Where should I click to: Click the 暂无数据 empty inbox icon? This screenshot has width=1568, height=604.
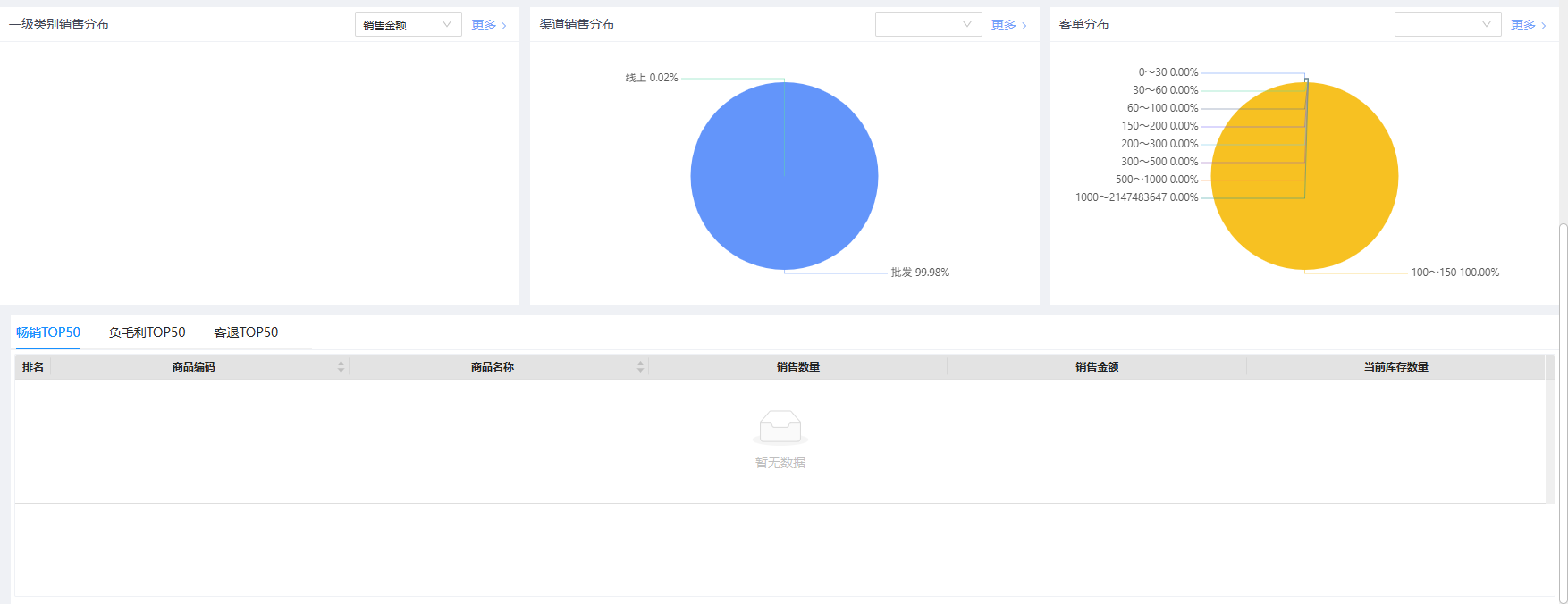pyautogui.click(x=780, y=427)
